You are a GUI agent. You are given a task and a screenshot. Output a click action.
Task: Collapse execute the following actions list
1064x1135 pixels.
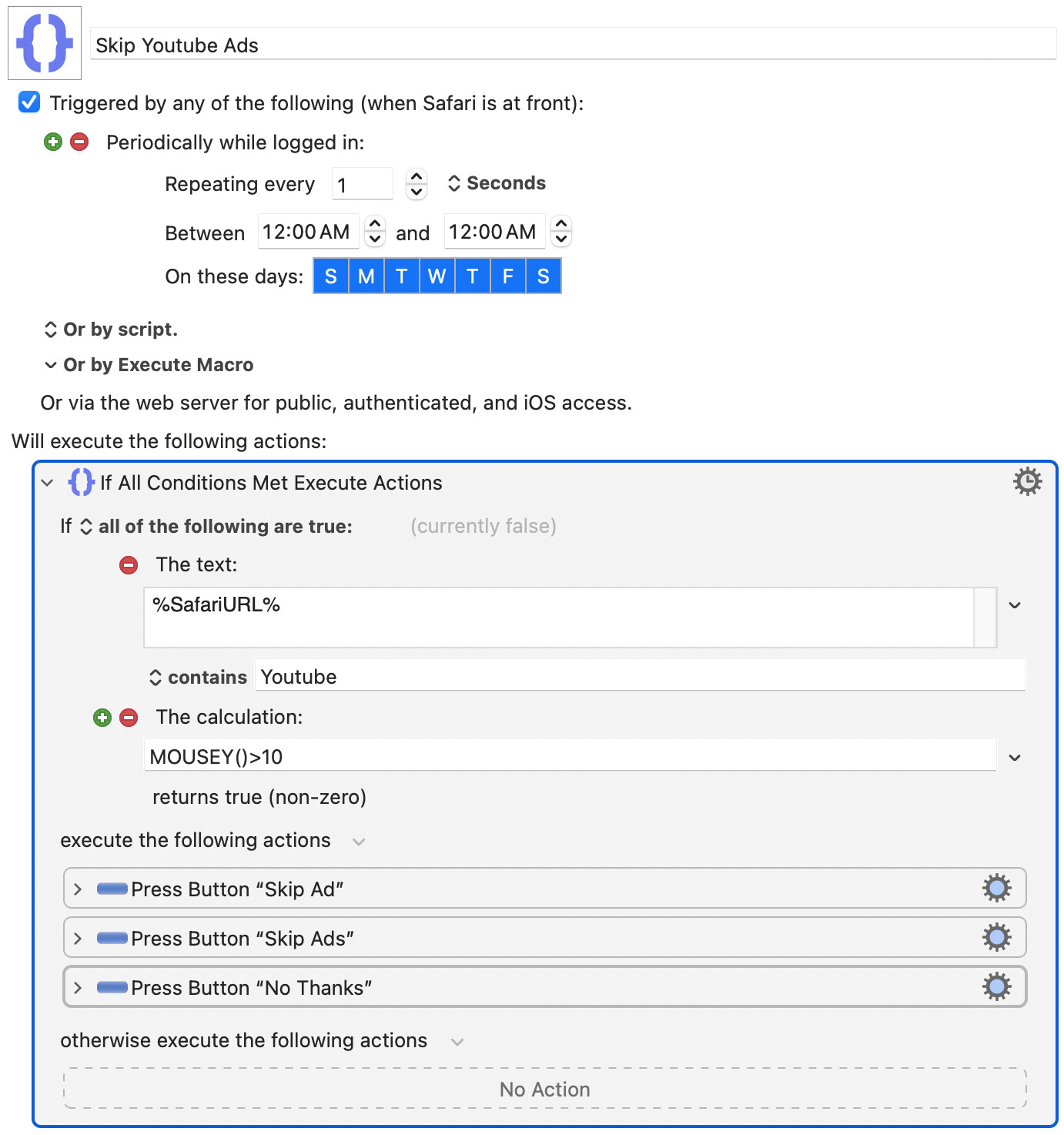359,842
